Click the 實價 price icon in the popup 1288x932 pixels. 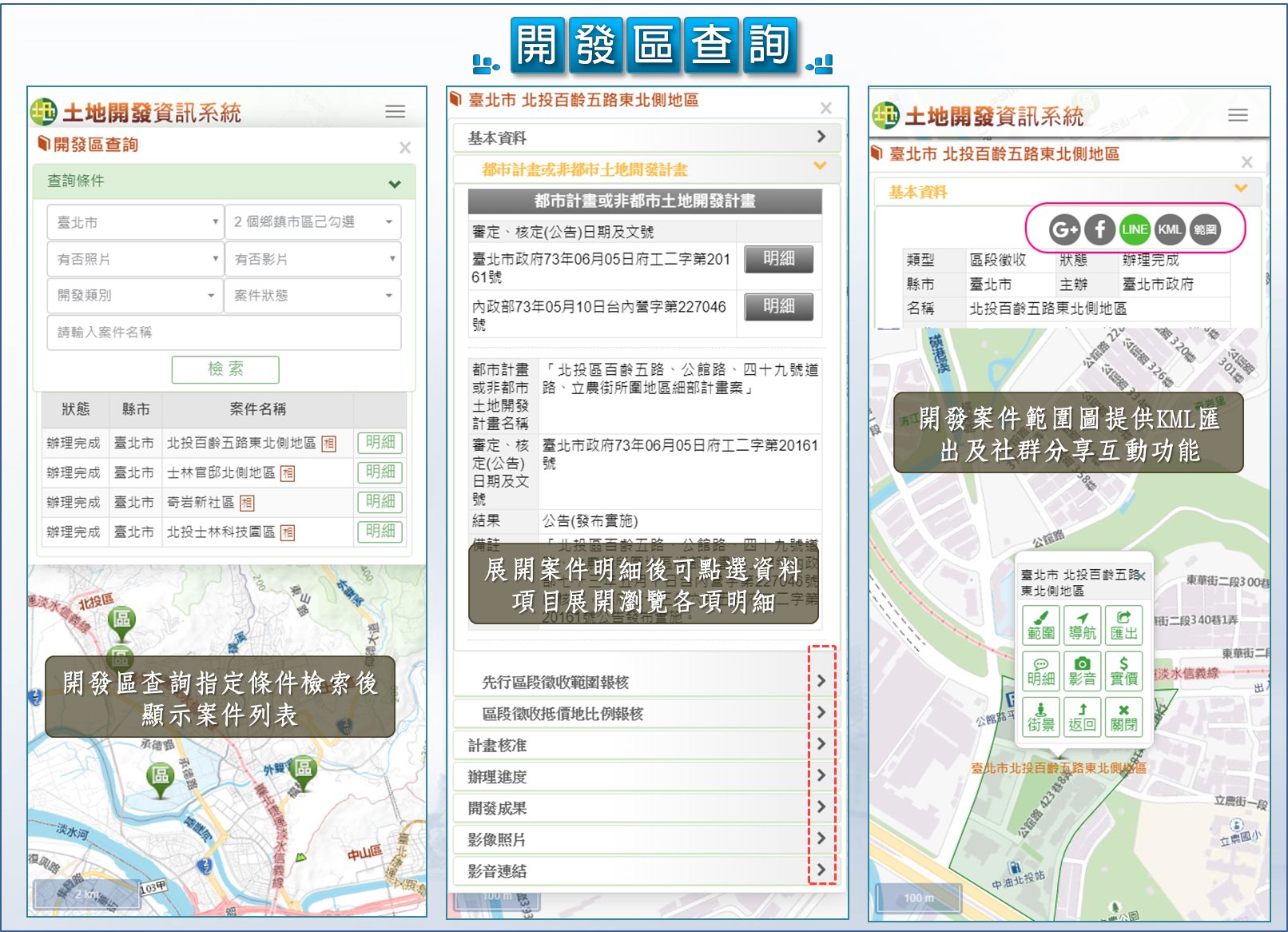1123,671
